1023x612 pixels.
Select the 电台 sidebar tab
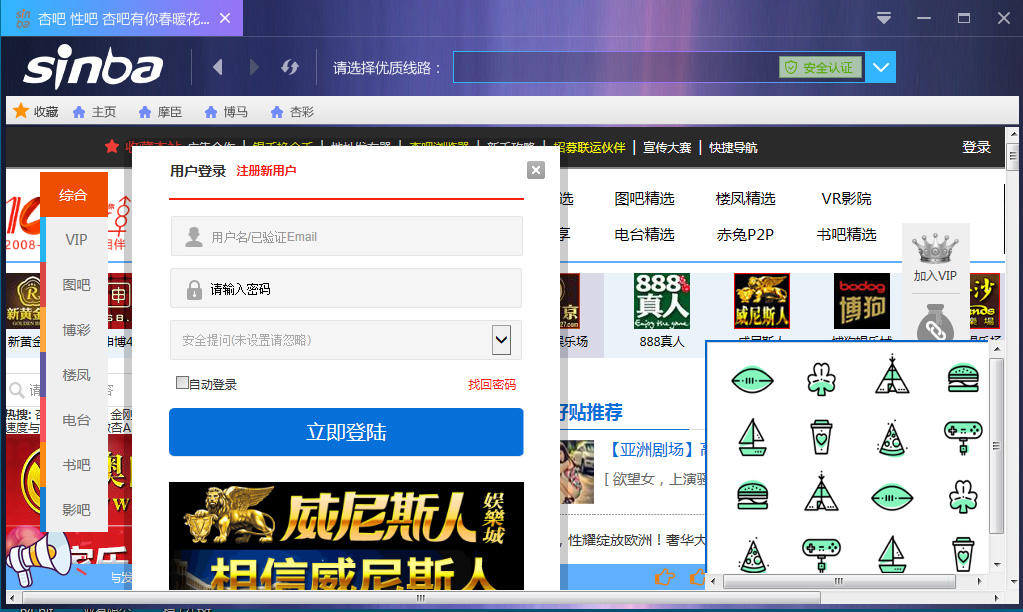[x=76, y=420]
